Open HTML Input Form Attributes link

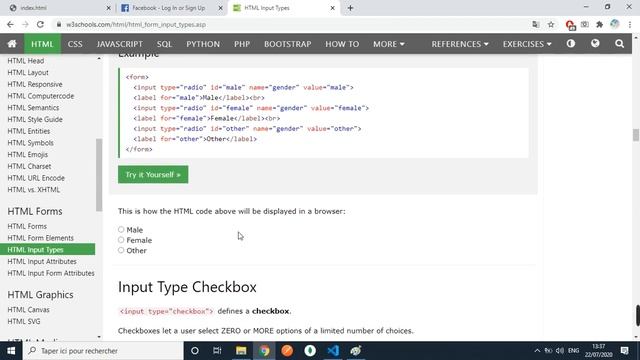(x=51, y=273)
